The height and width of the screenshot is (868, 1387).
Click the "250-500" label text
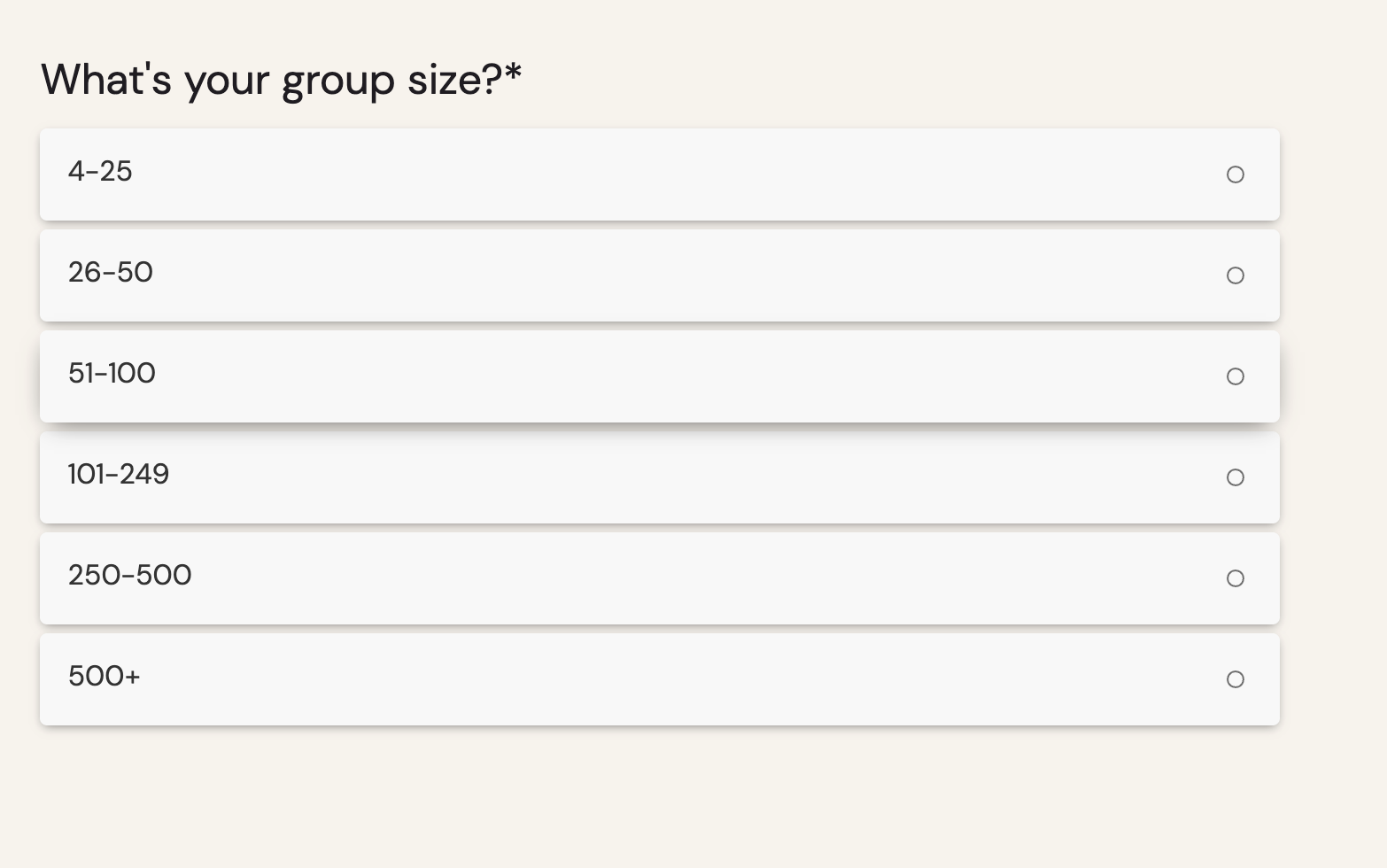coord(130,575)
